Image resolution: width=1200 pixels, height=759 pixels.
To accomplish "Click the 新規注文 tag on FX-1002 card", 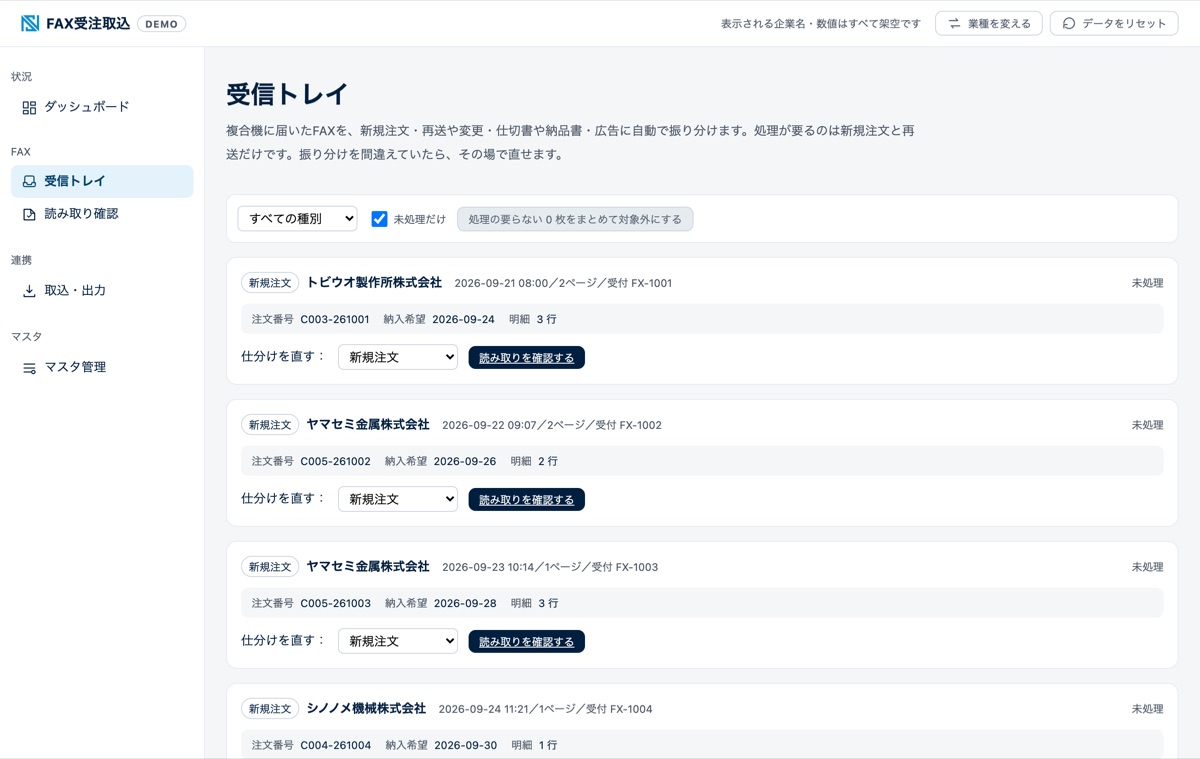I will [270, 425].
